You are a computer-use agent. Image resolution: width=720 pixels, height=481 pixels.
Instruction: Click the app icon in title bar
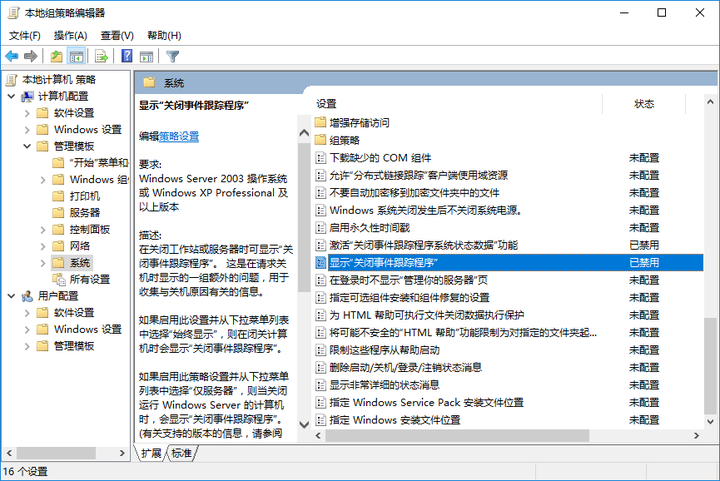pos(14,13)
